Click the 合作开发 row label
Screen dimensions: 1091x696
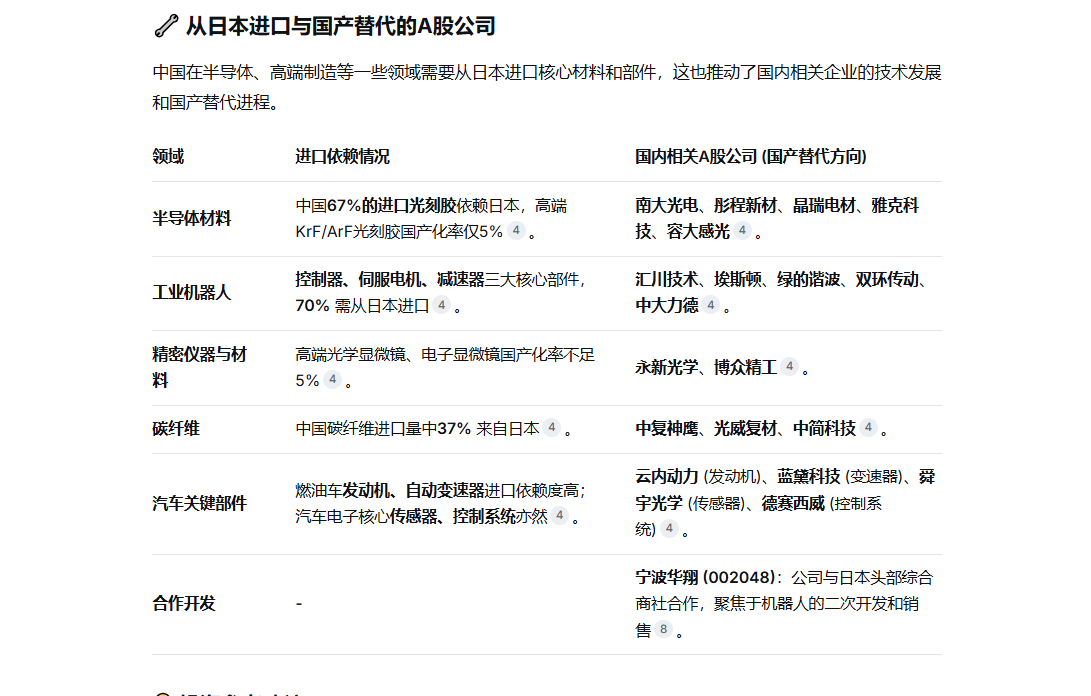(x=184, y=603)
